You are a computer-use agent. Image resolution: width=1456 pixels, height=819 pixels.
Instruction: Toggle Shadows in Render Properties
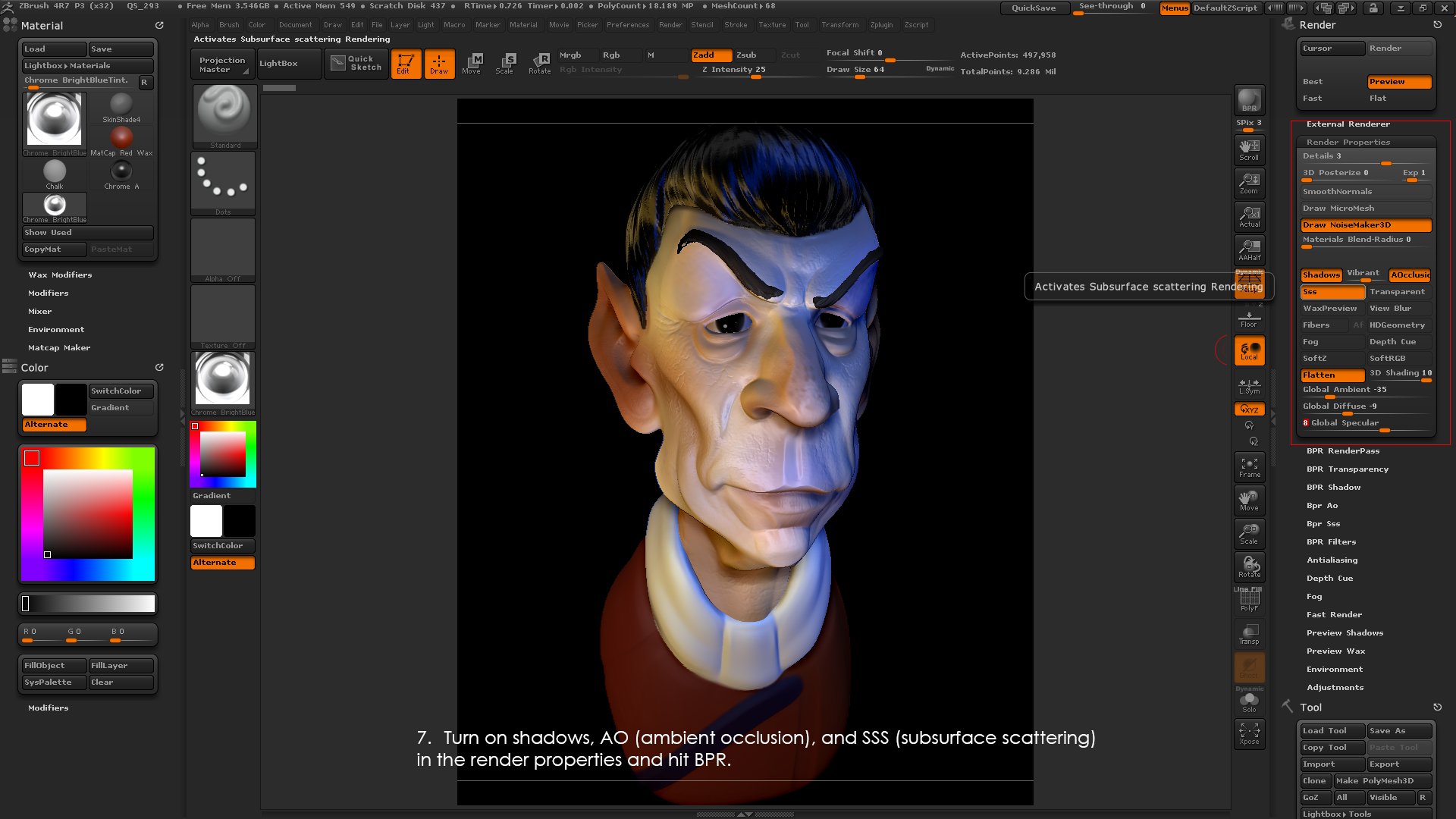1321,275
